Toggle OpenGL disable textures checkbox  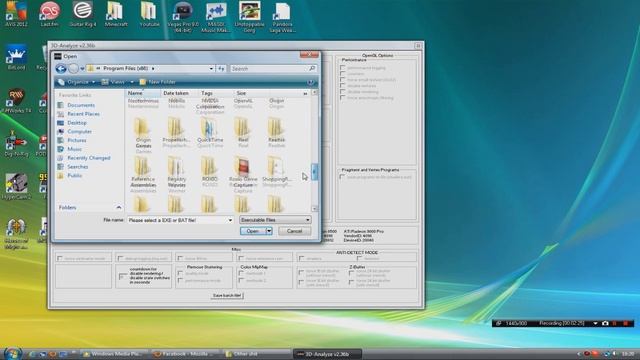(x=342, y=86)
